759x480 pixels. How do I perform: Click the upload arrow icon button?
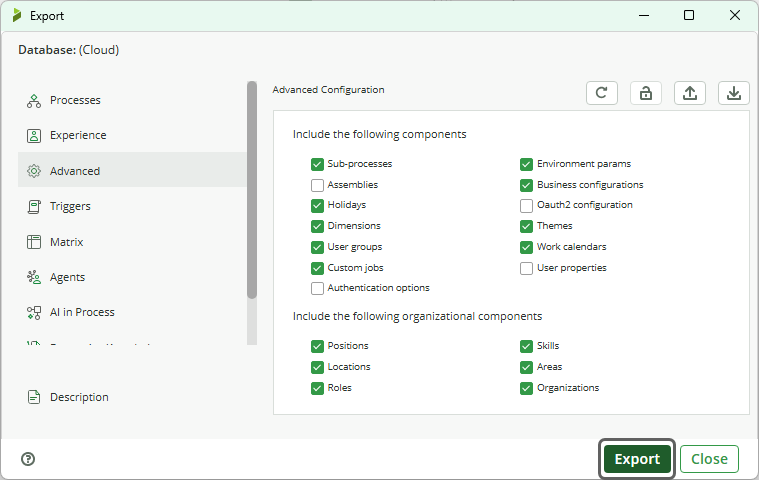690,93
